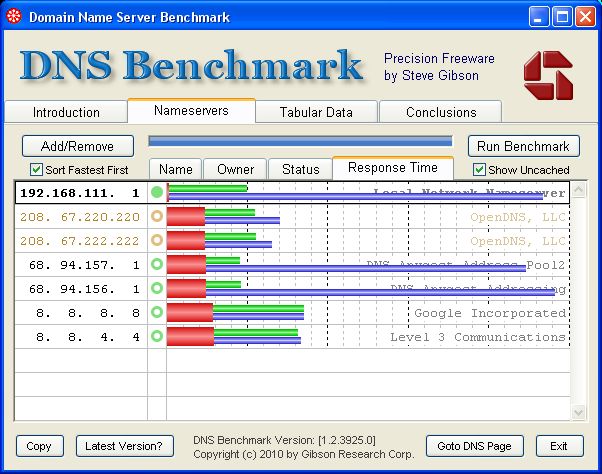This screenshot has height=474, width=602.
Task: Toggle Sort Fastest First checkbox
Action: 37,170
